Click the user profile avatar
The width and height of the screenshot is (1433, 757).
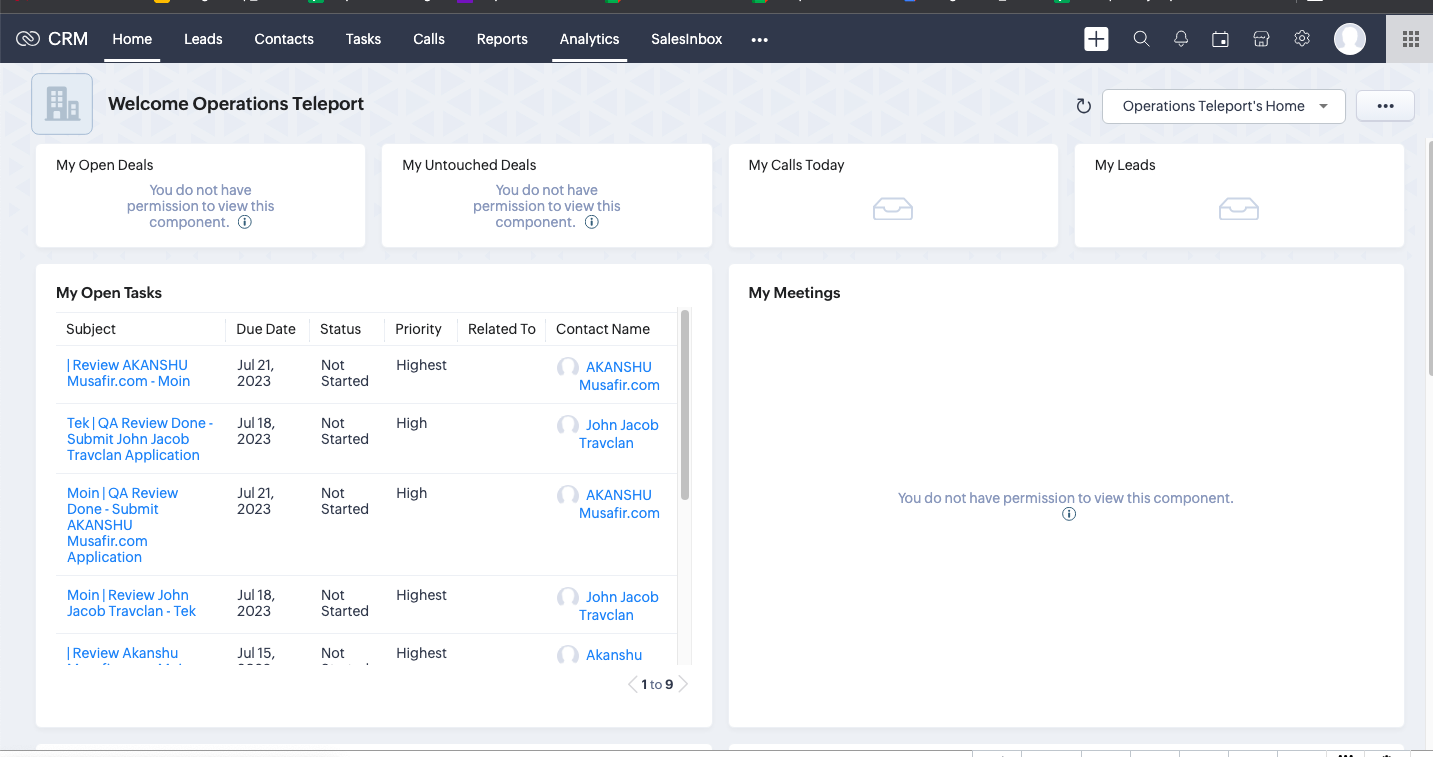tap(1350, 39)
